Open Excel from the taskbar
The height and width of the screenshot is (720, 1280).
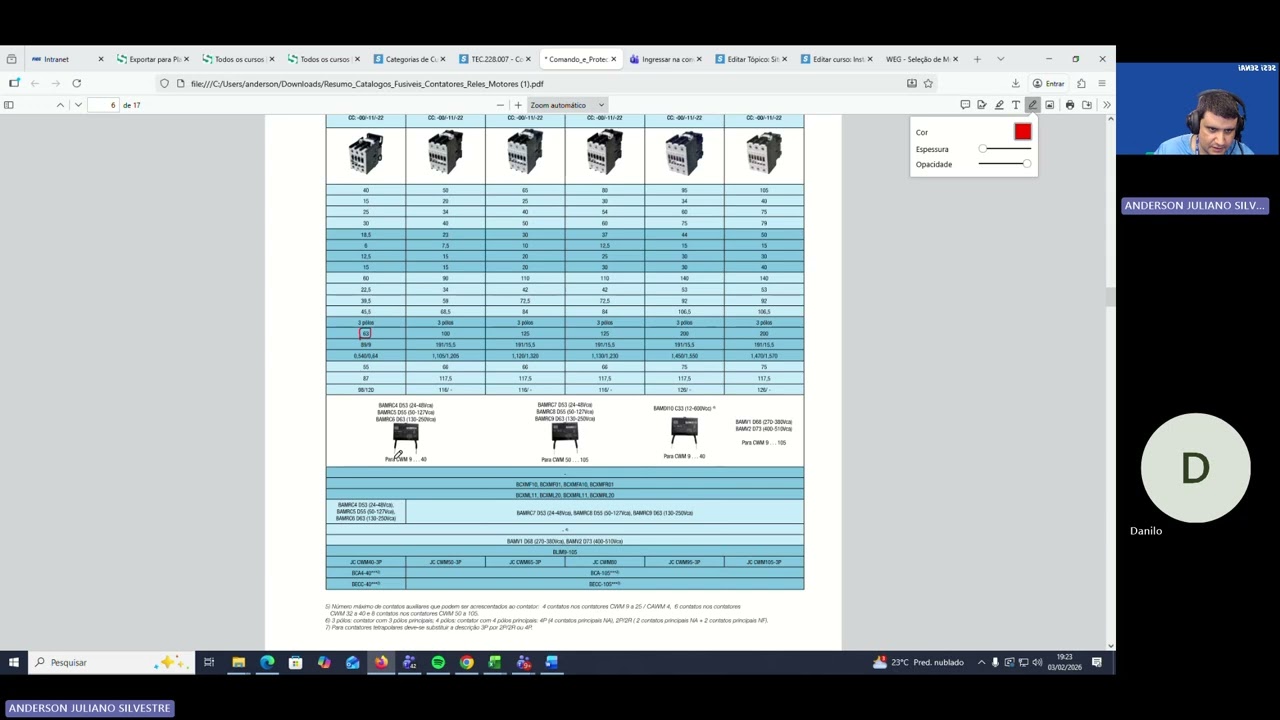click(495, 662)
